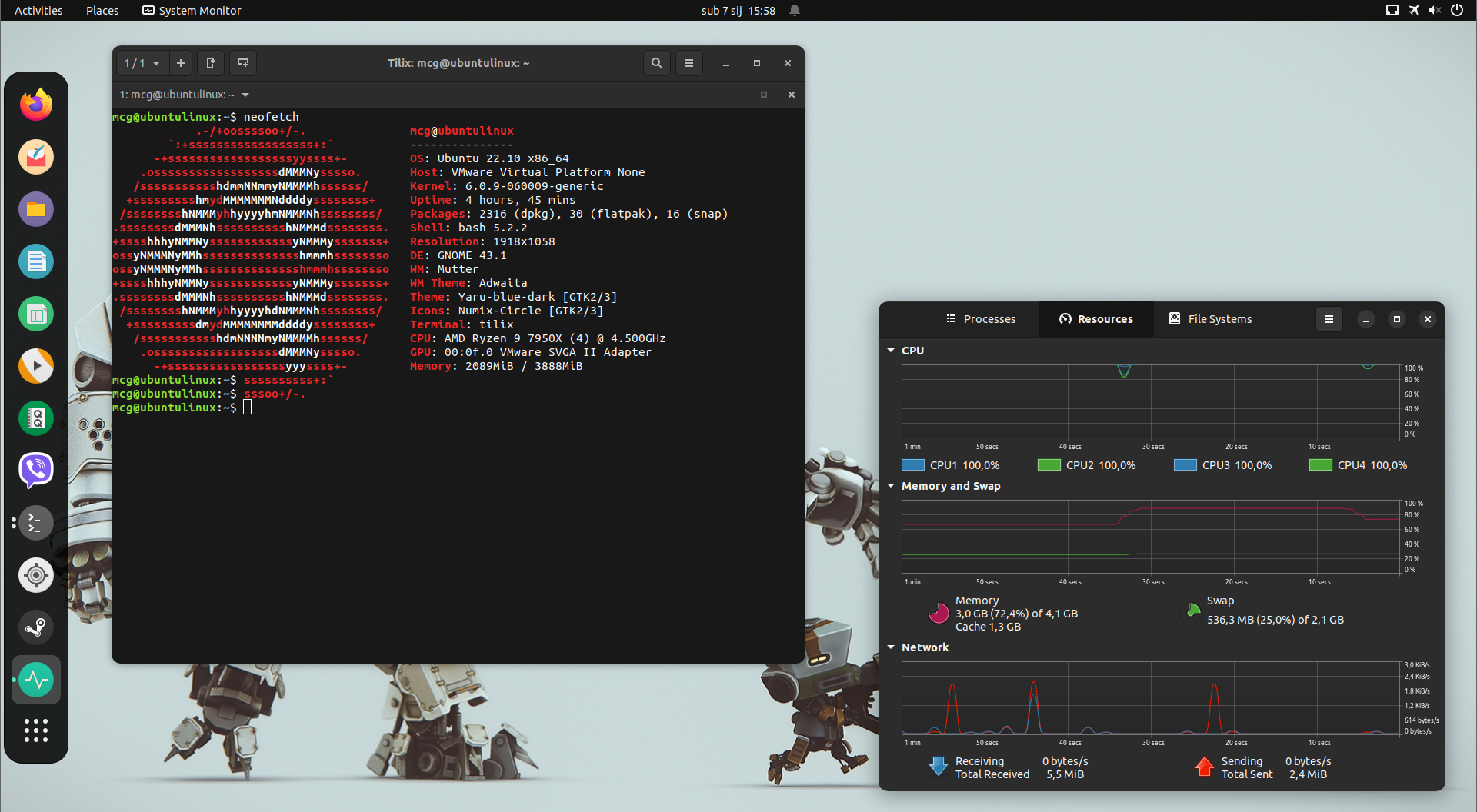Collapse the Network section

[x=891, y=647]
